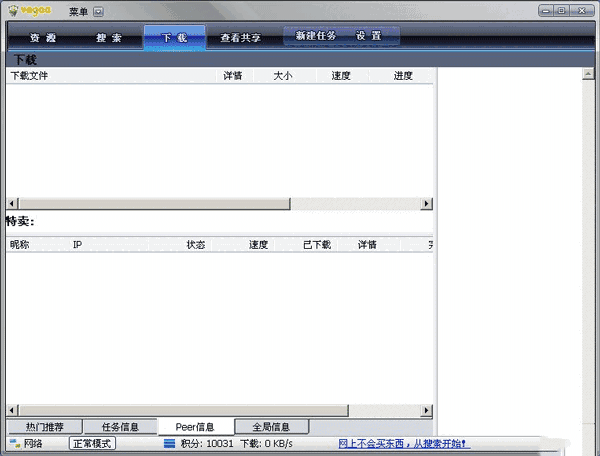Sort peers by 昵称 column

pos(38,244)
